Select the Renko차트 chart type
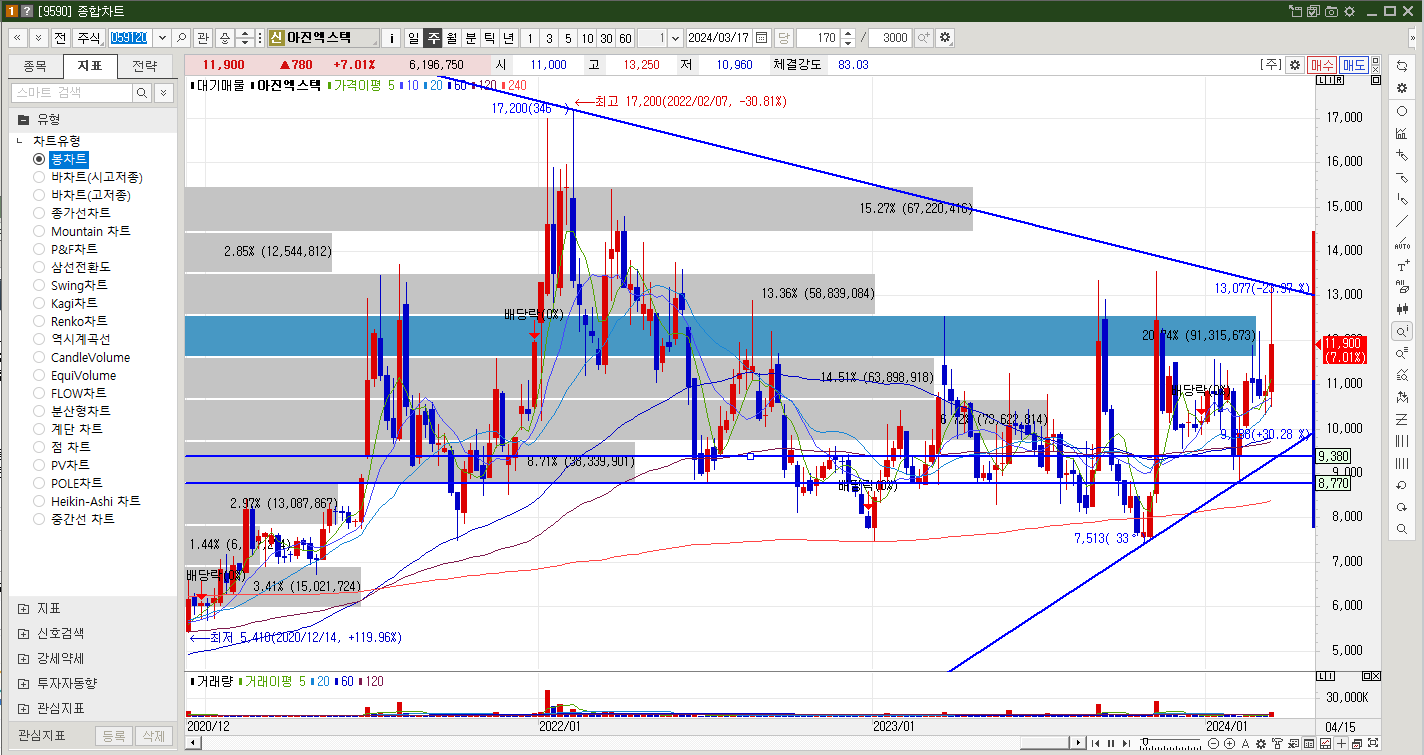Image resolution: width=1424 pixels, height=755 pixels. click(79, 321)
